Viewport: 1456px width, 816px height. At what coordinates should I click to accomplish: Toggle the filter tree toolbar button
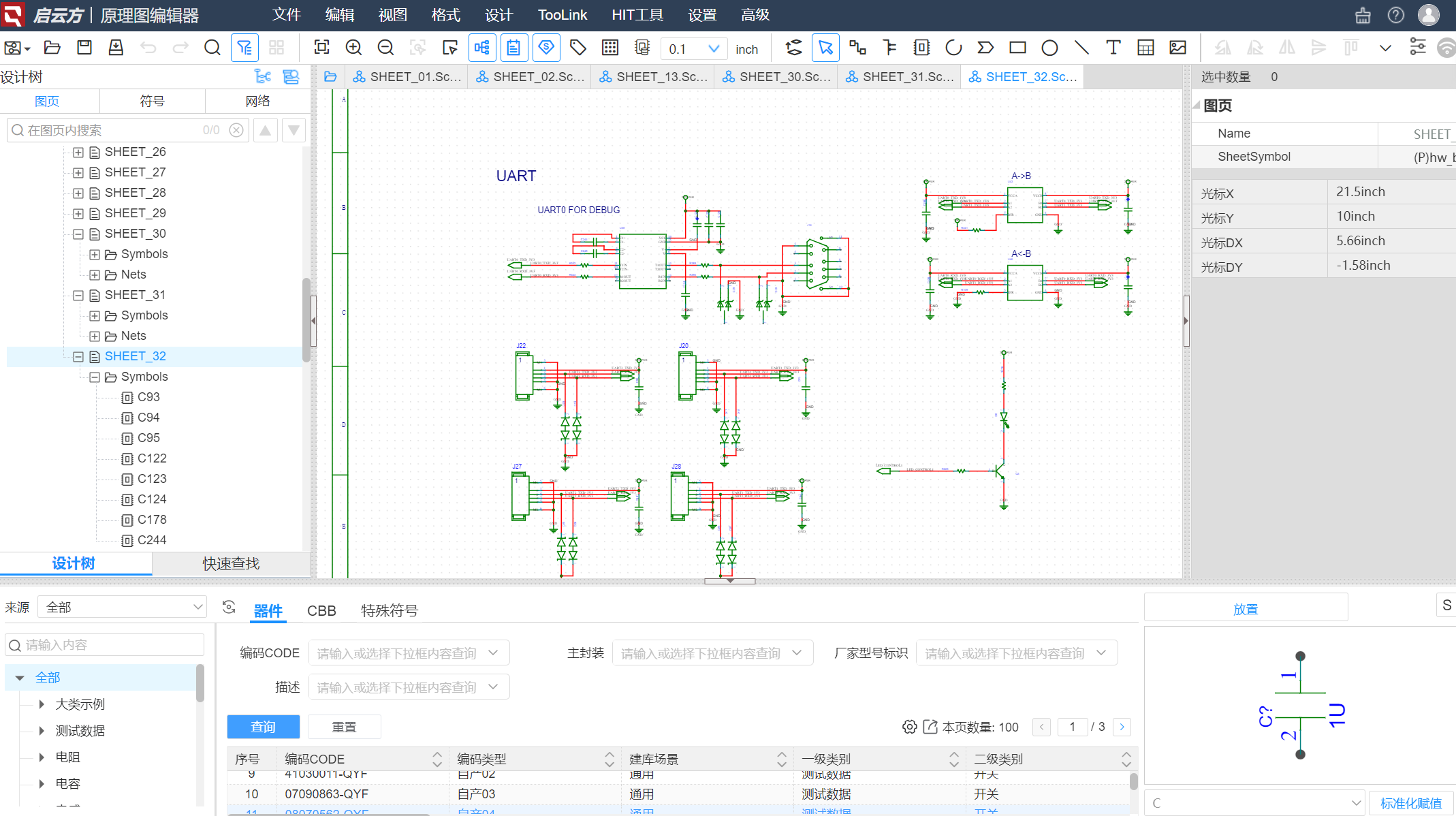coord(244,48)
